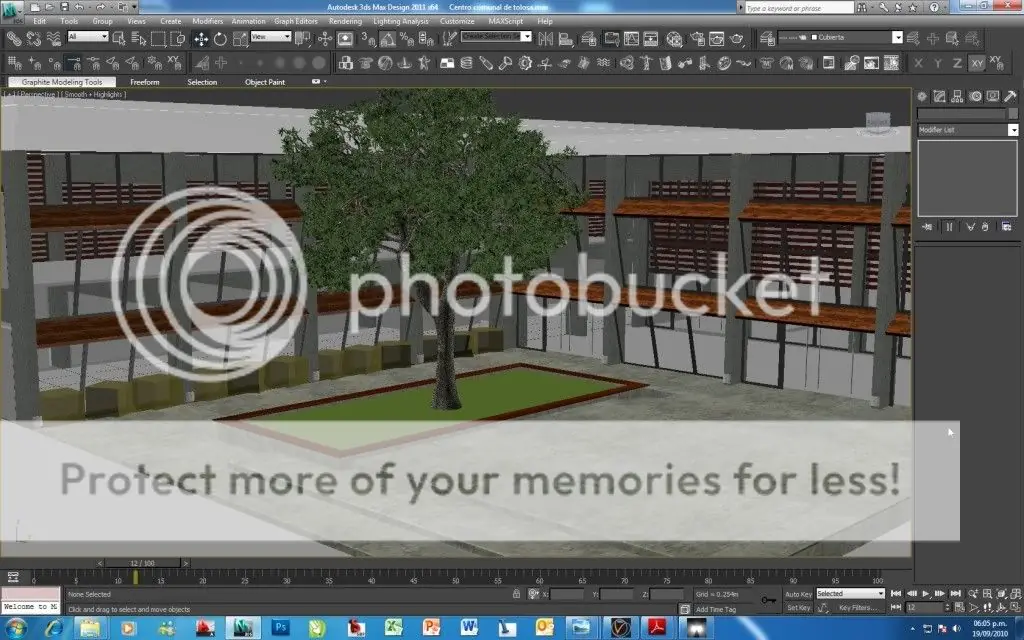Choose Rectangular Selection Region tool
This screenshot has width=1024, height=640.
158,39
